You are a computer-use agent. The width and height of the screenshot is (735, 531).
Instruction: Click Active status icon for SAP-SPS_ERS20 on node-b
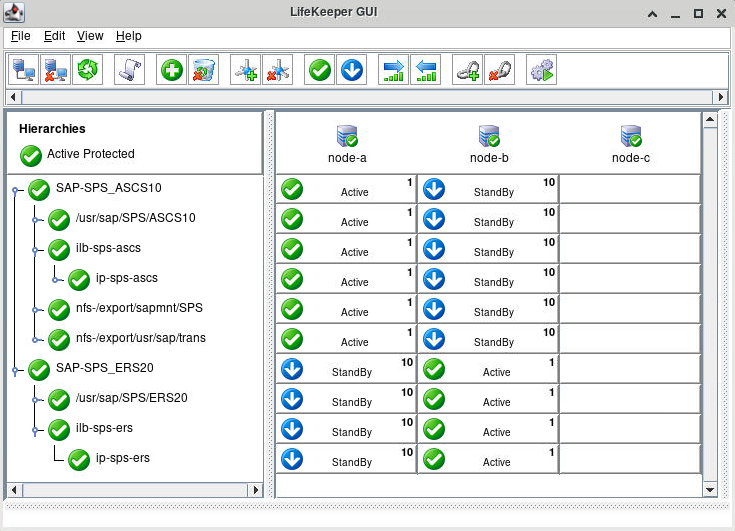coord(434,369)
